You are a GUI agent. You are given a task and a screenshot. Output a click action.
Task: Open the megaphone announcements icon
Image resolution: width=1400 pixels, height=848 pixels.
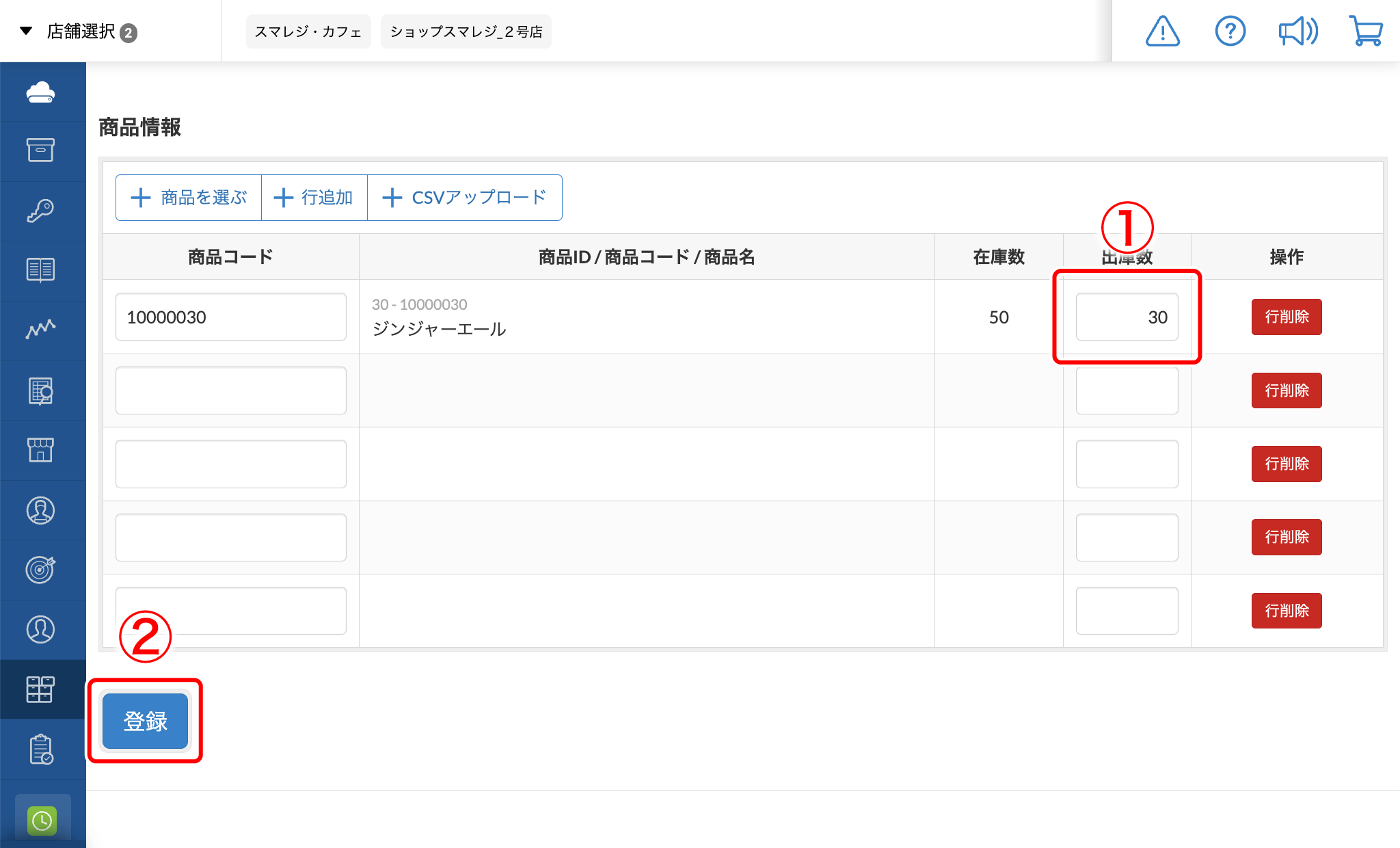[1298, 31]
